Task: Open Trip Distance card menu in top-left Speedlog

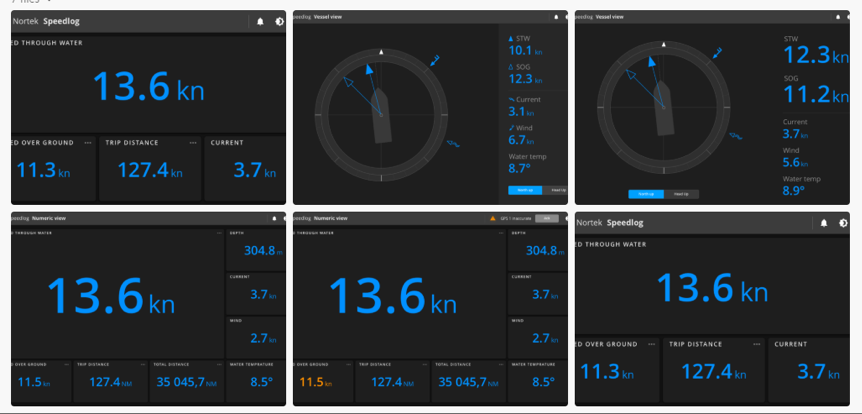Action: pos(193,143)
